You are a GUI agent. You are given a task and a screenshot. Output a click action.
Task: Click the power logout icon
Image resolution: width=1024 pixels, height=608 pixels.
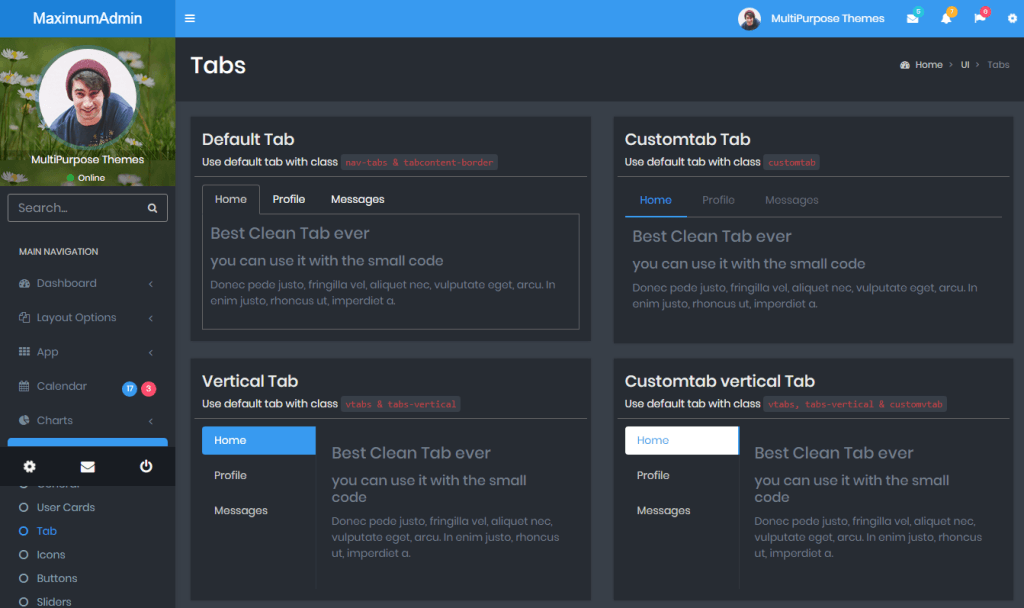tap(146, 466)
